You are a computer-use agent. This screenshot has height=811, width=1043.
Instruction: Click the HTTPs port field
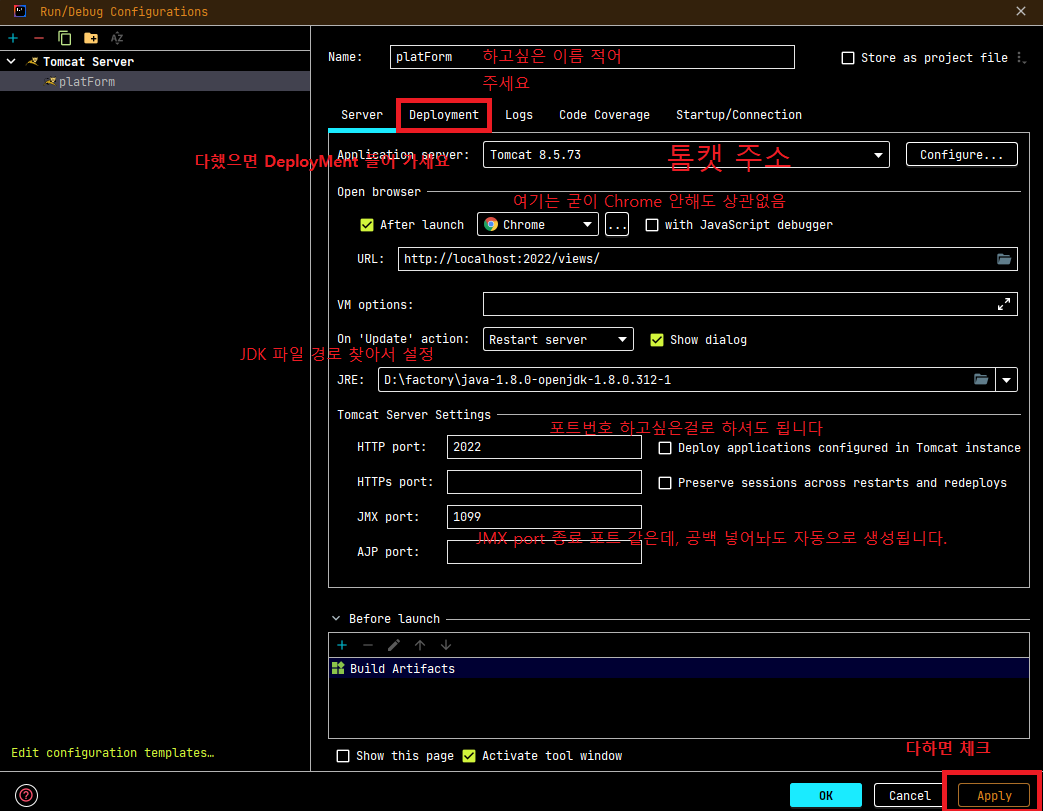click(x=544, y=482)
